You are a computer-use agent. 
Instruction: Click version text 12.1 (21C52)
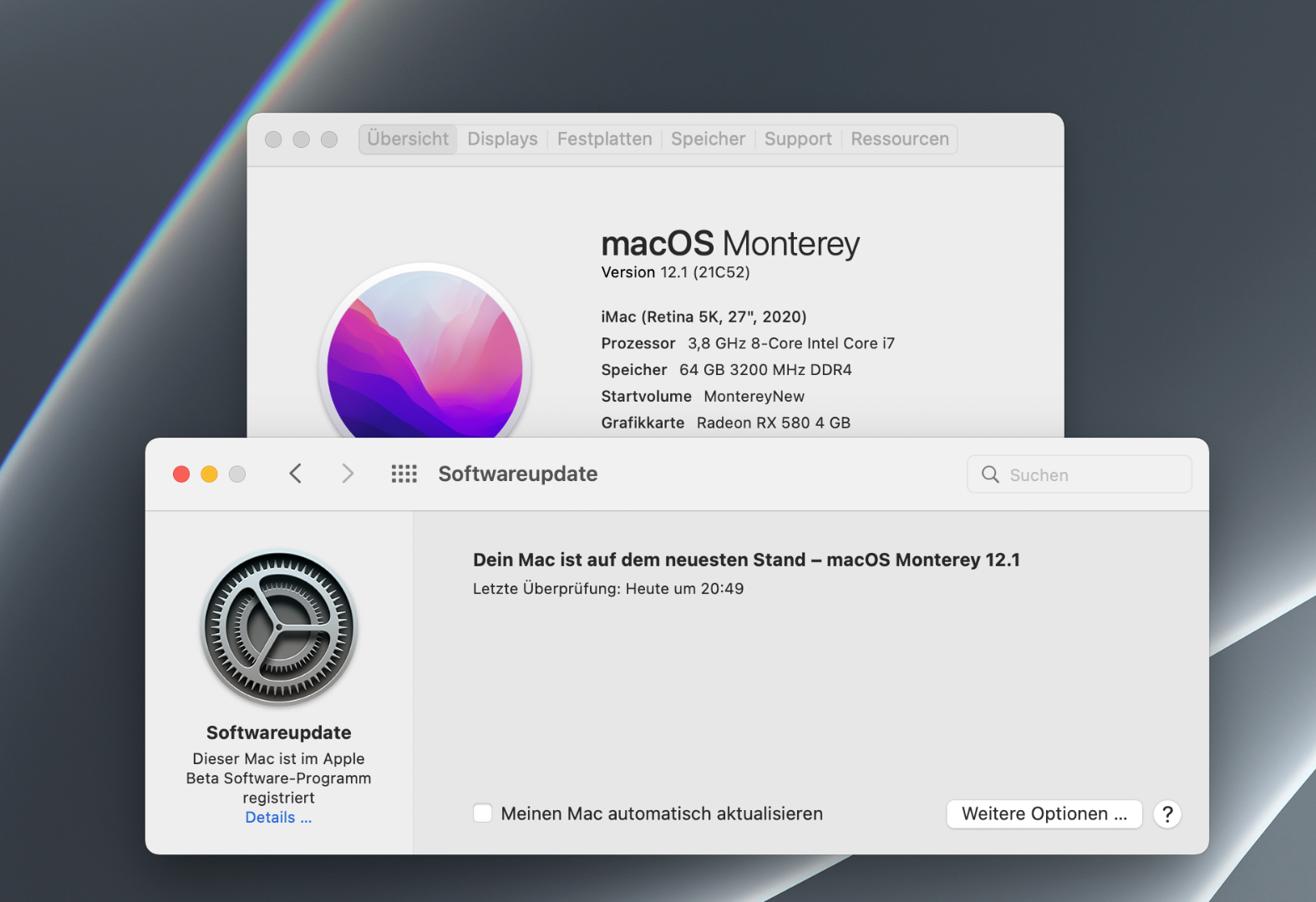[705, 272]
